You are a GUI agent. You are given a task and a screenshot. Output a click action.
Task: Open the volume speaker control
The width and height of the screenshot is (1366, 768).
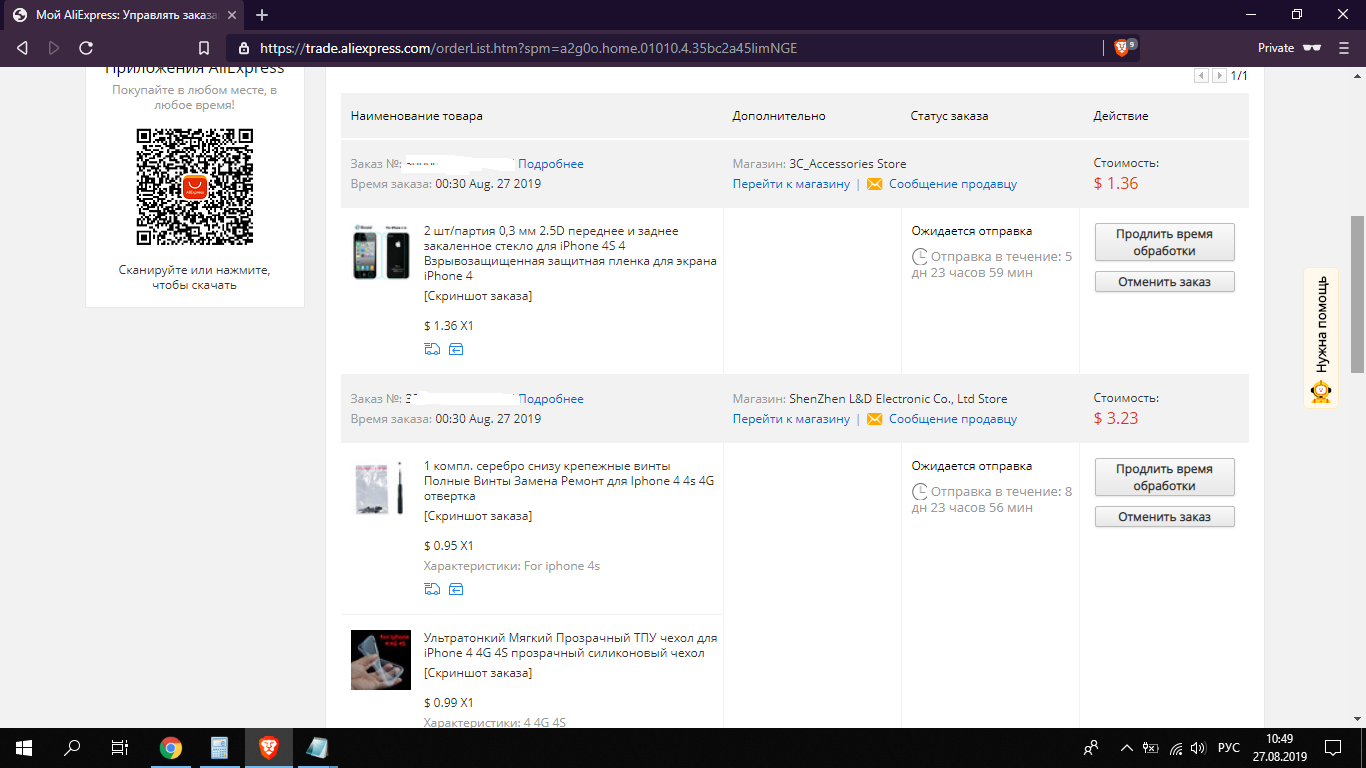click(x=1199, y=747)
